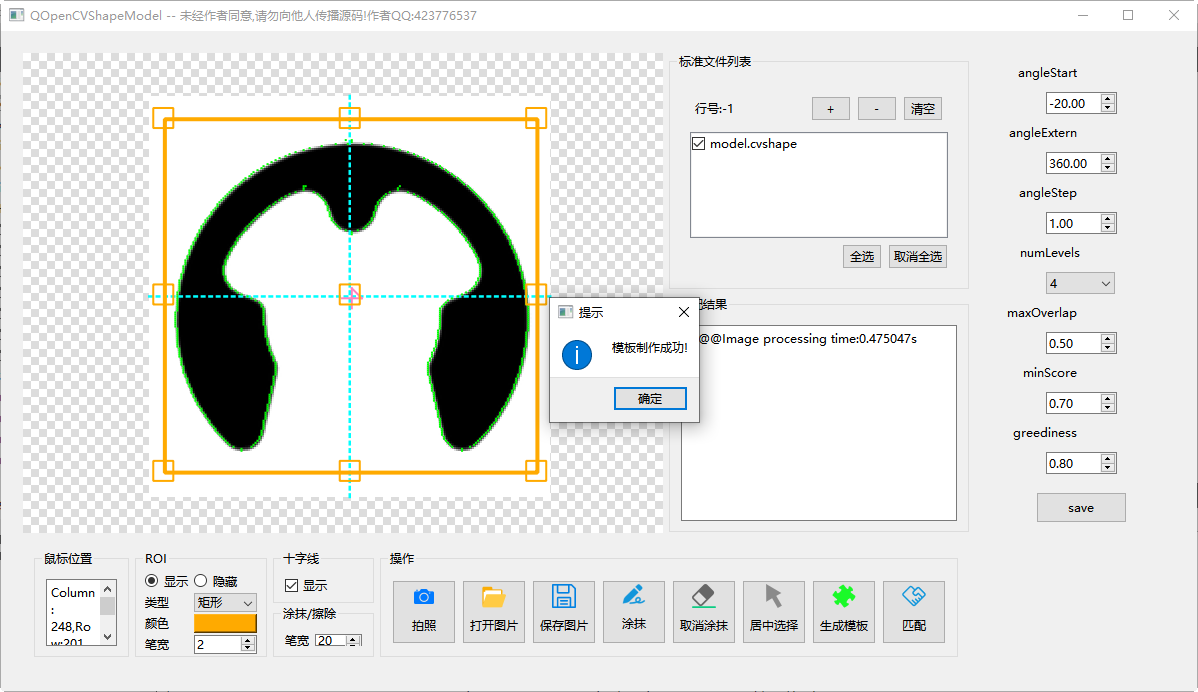Open the ROI 类型 dropdown showing 矩形
This screenshot has width=1198, height=692.
tap(224, 602)
